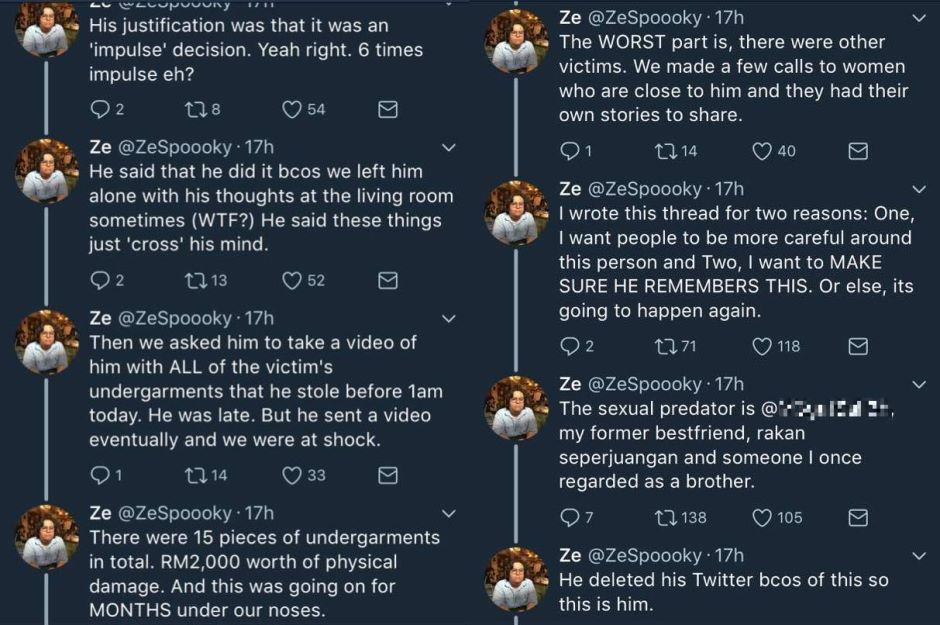Open the dropdown caret on the '15 pieces' tweet
940x625 pixels.
(449, 513)
